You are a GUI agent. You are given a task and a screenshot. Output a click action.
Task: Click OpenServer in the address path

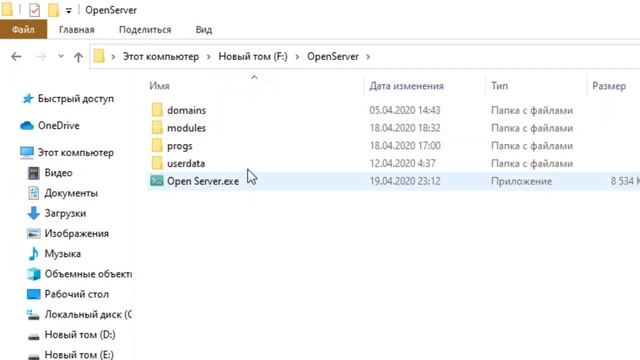[x=333, y=56]
